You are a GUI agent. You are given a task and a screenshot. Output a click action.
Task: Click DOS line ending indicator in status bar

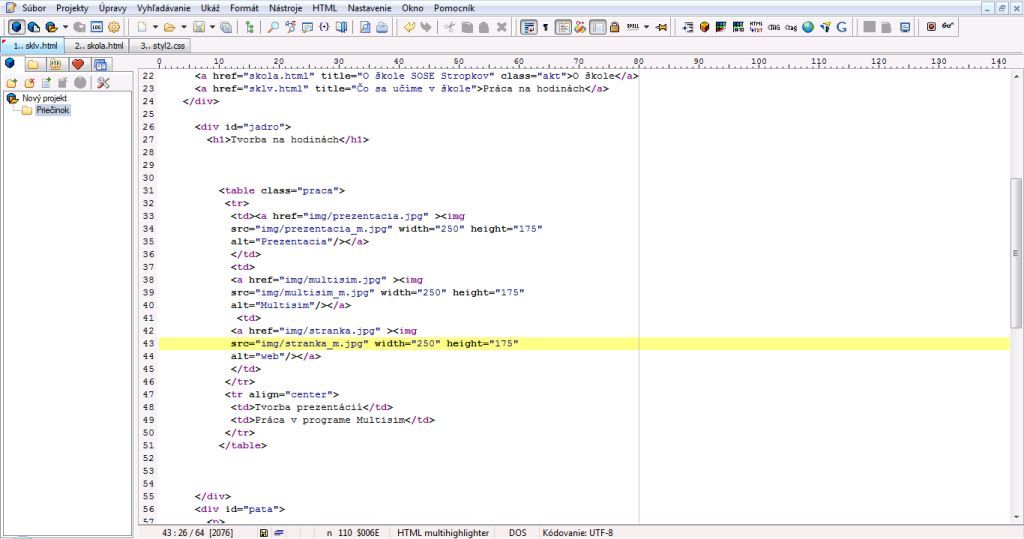click(517, 532)
